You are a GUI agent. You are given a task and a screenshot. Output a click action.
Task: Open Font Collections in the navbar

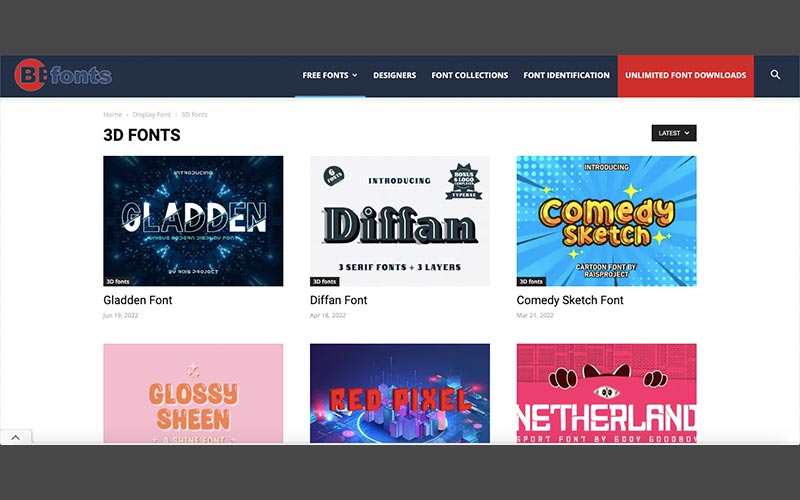point(469,76)
